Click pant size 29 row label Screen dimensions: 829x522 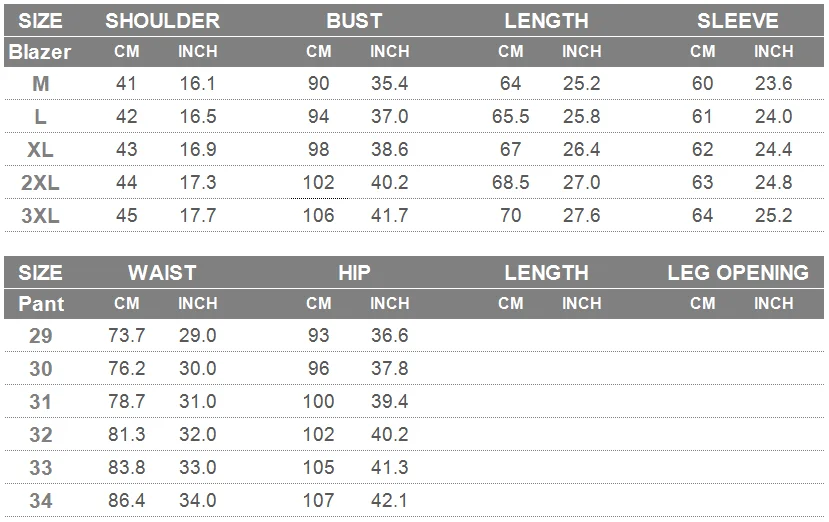pos(41,335)
